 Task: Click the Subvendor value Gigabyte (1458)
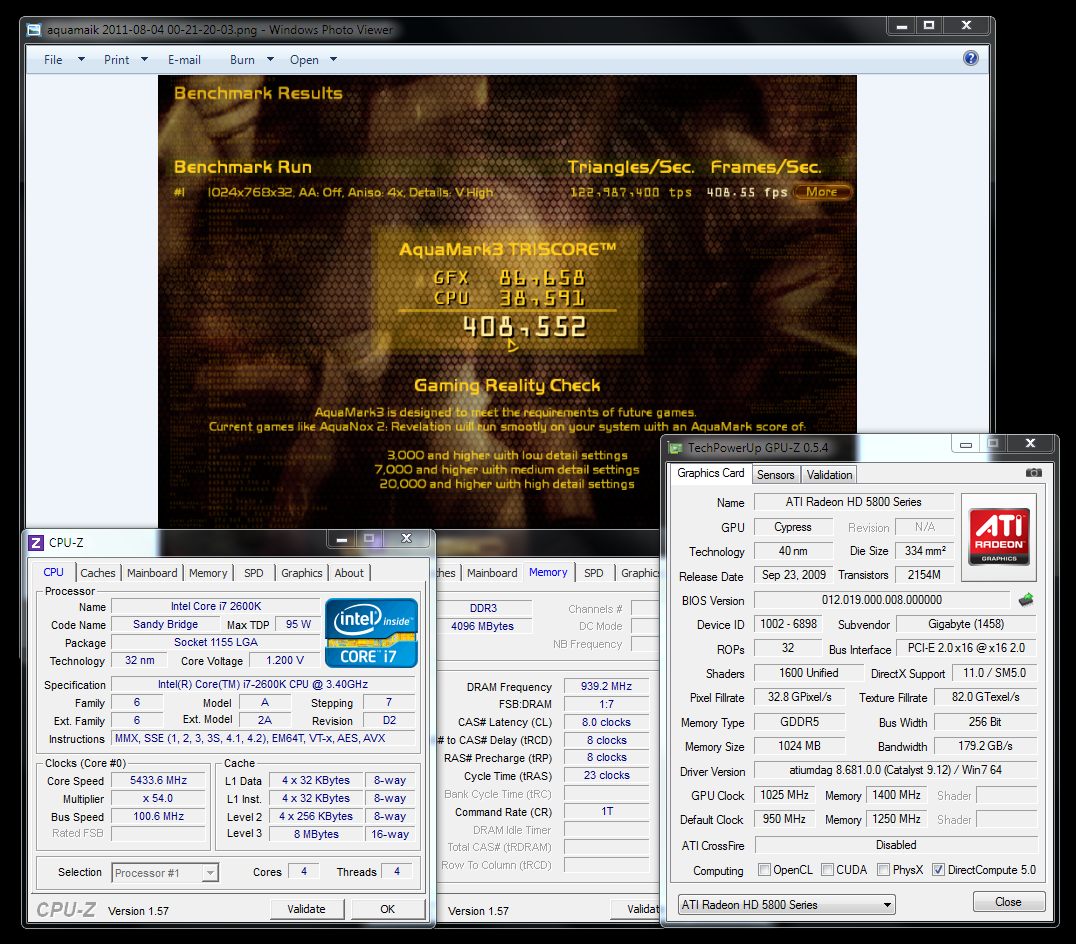tap(966, 624)
